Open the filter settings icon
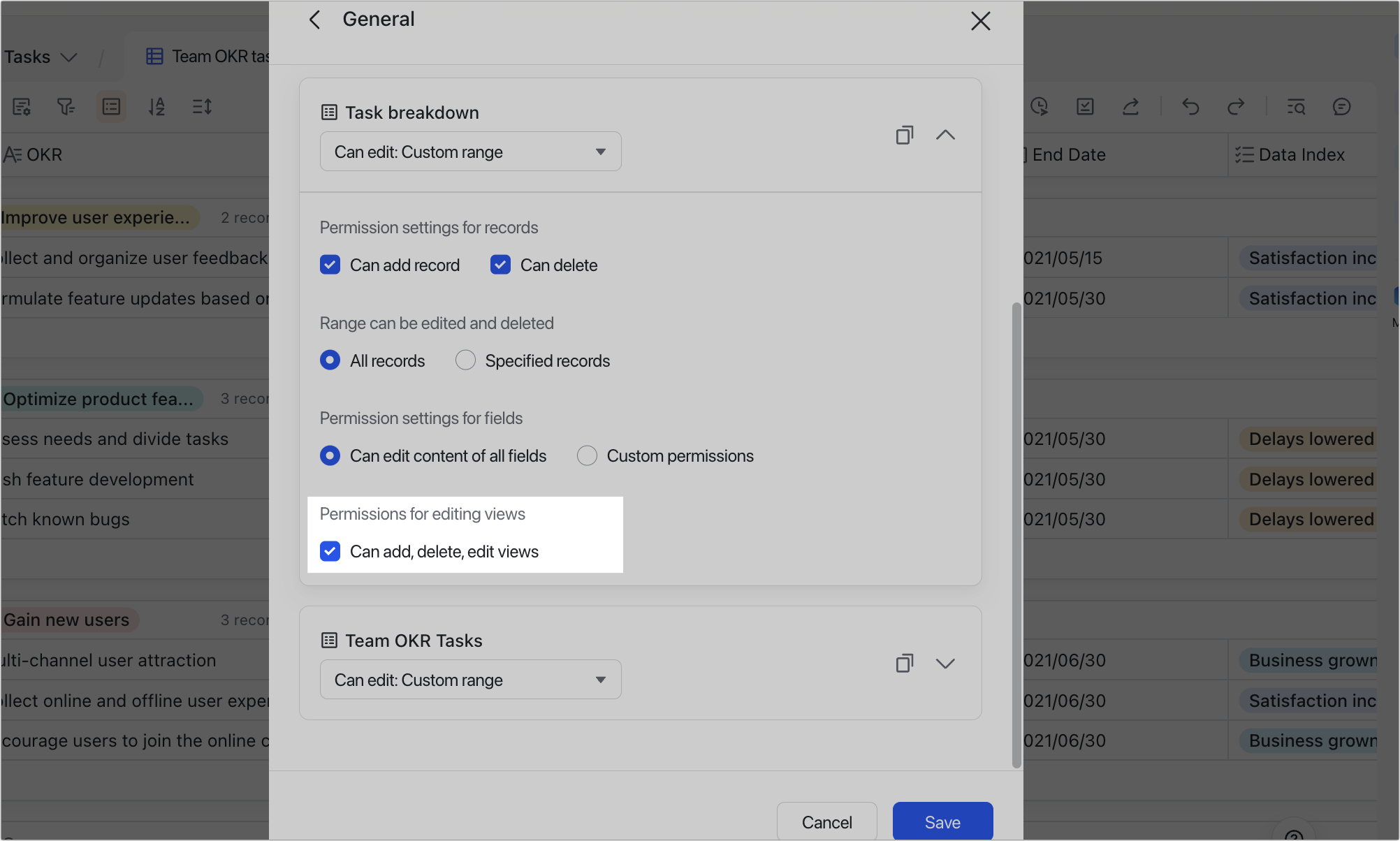The image size is (1400, 841). pos(65,106)
